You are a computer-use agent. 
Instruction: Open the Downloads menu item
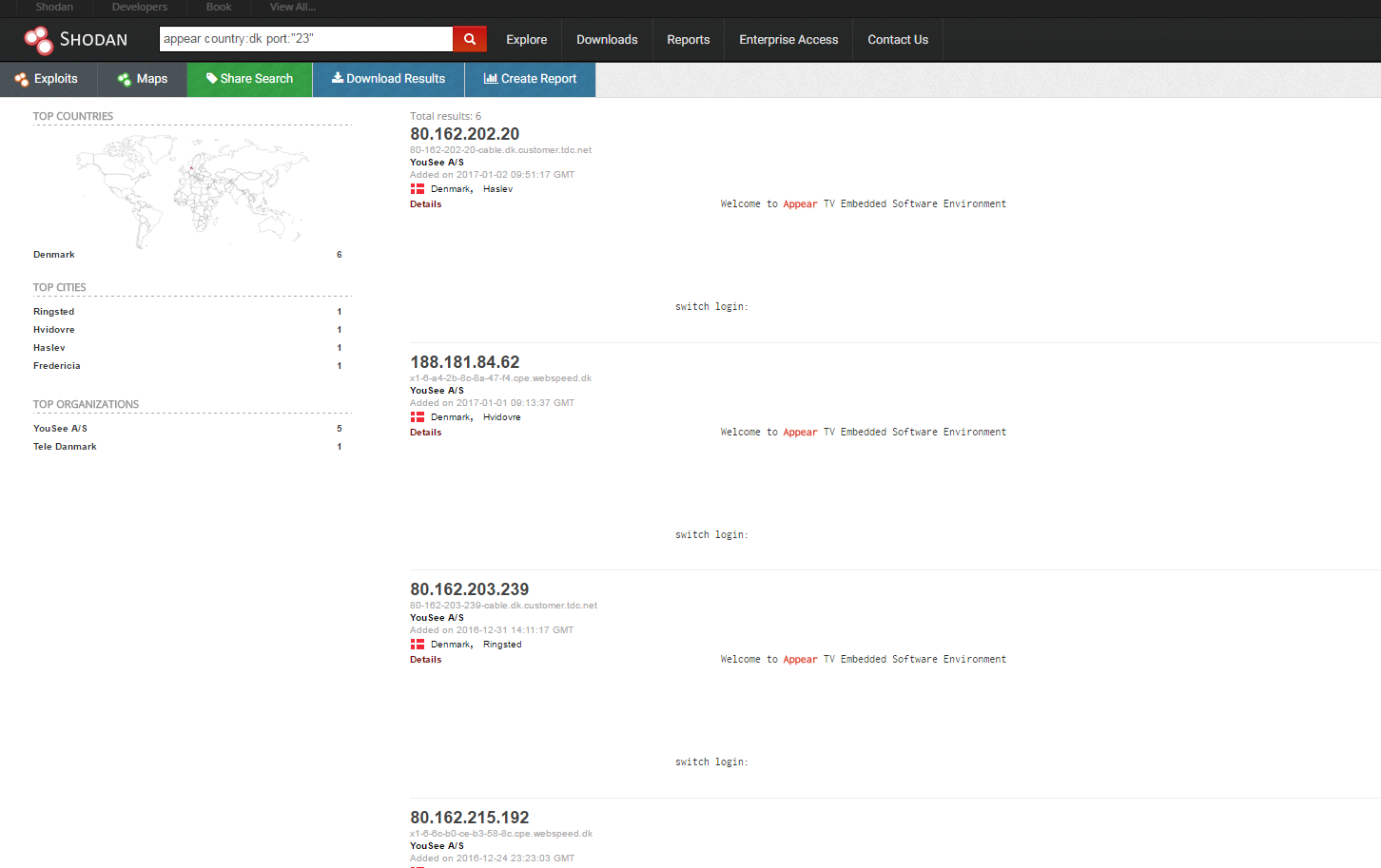[x=607, y=40]
